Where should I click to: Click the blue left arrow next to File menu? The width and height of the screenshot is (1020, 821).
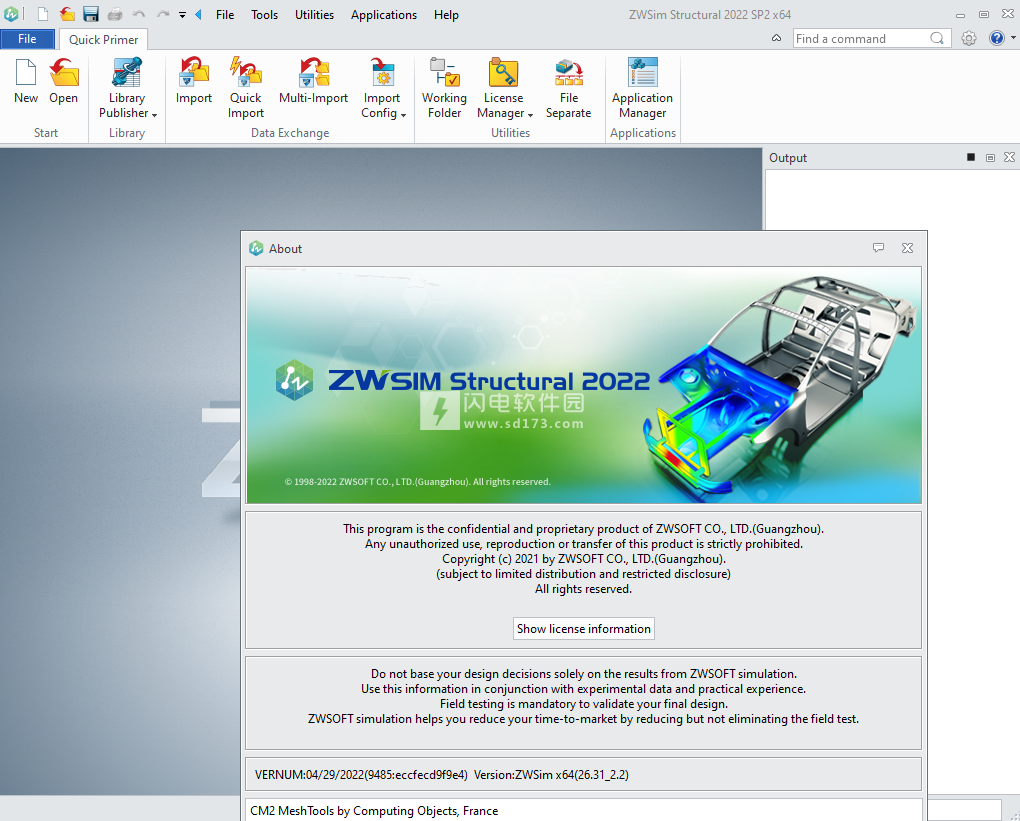198,14
